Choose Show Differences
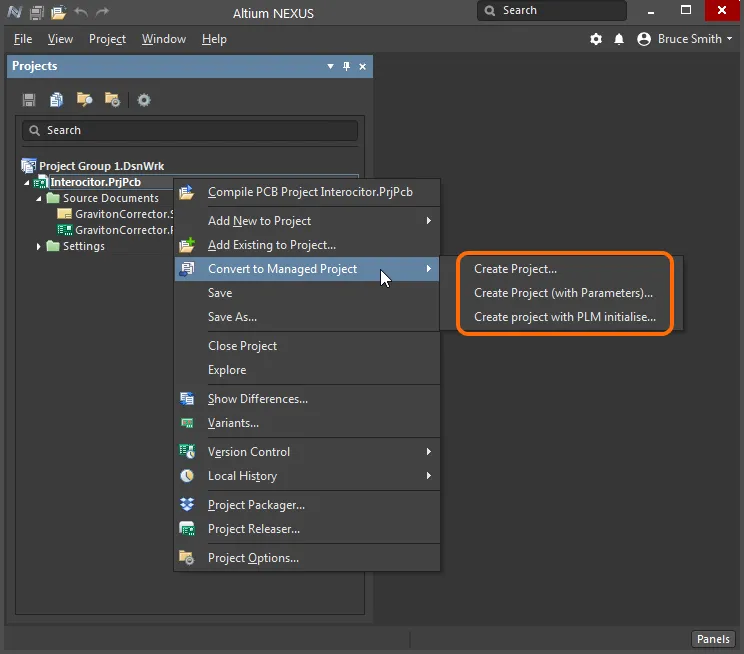This screenshot has width=744, height=654. (307, 399)
